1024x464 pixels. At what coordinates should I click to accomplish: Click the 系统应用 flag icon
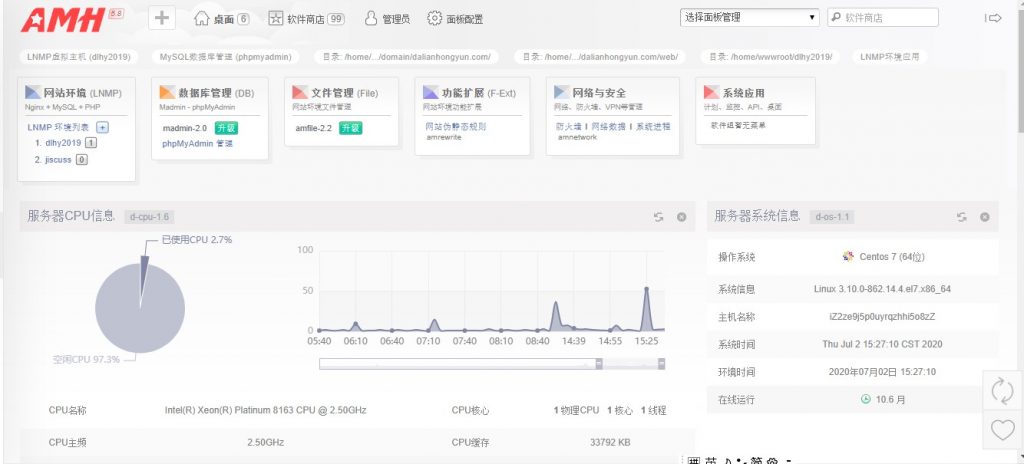[711, 92]
